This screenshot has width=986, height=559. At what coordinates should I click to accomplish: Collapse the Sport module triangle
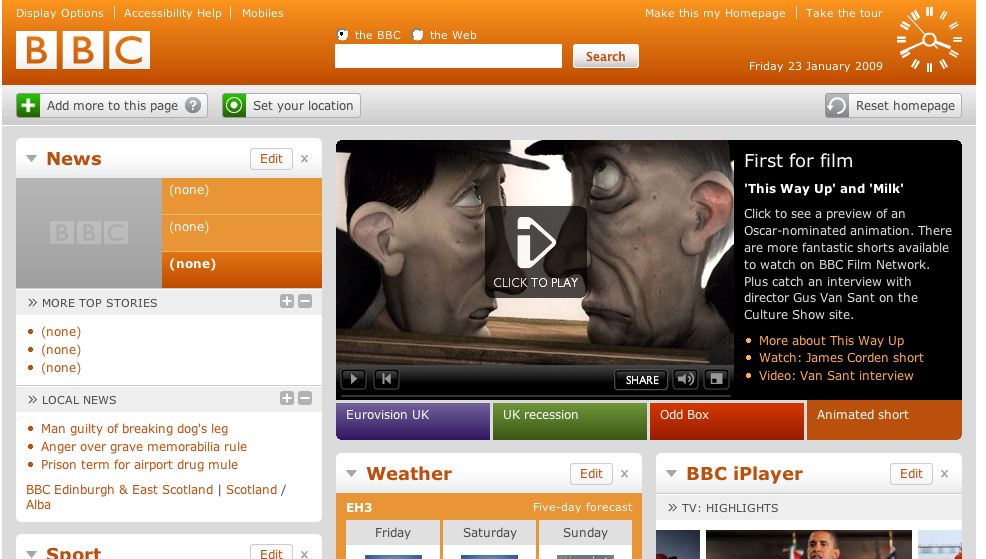pyautogui.click(x=31, y=554)
